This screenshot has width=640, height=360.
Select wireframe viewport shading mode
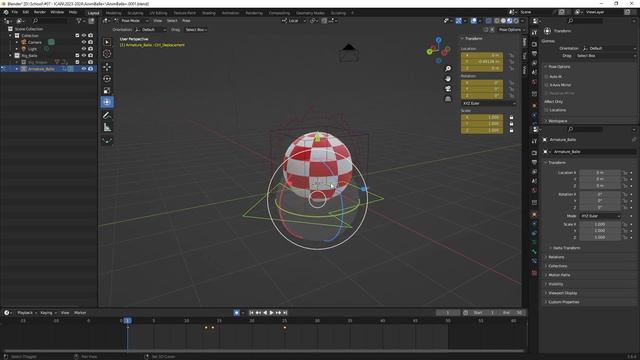pos(497,21)
